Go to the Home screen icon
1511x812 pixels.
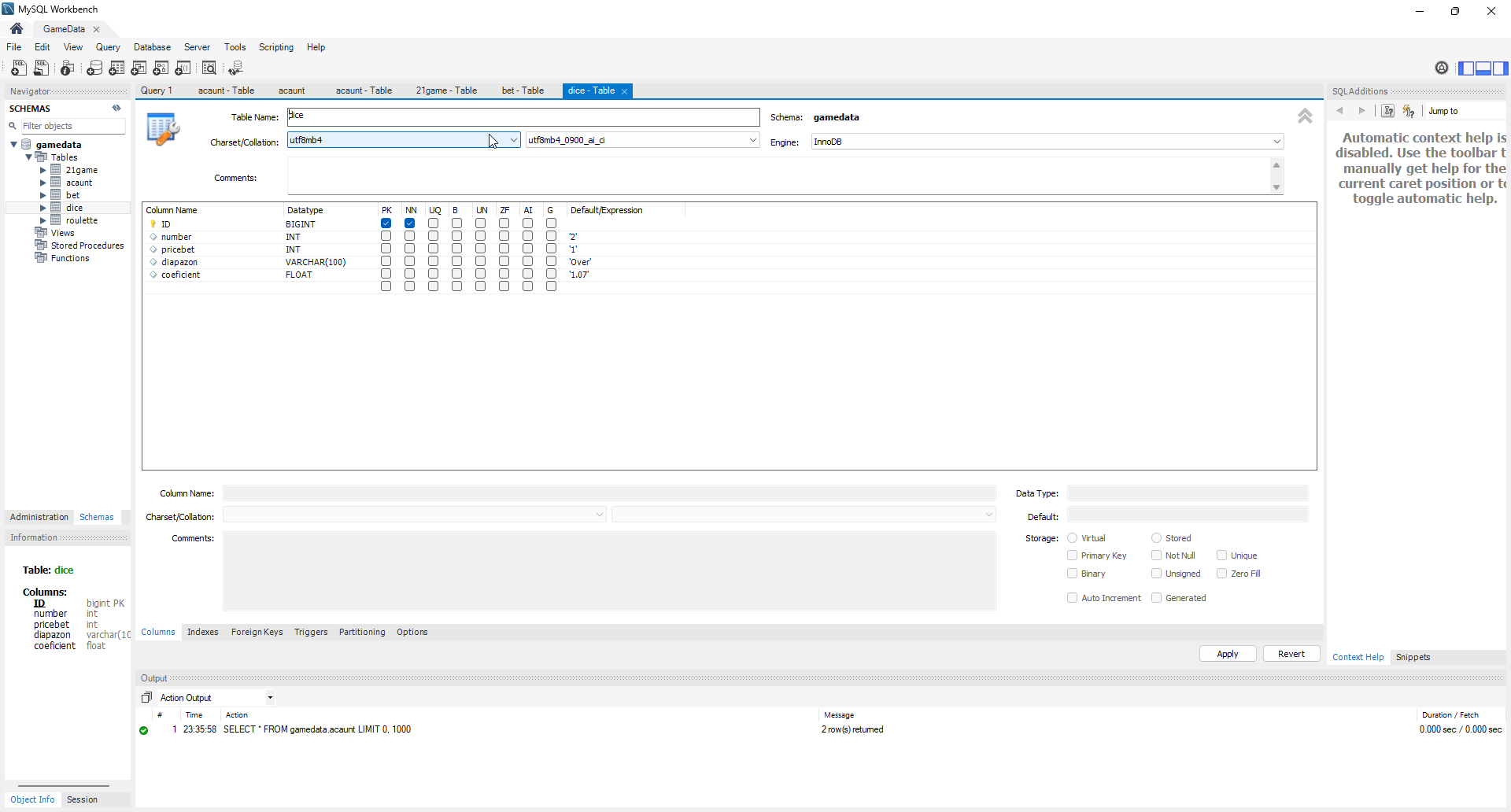(x=17, y=28)
